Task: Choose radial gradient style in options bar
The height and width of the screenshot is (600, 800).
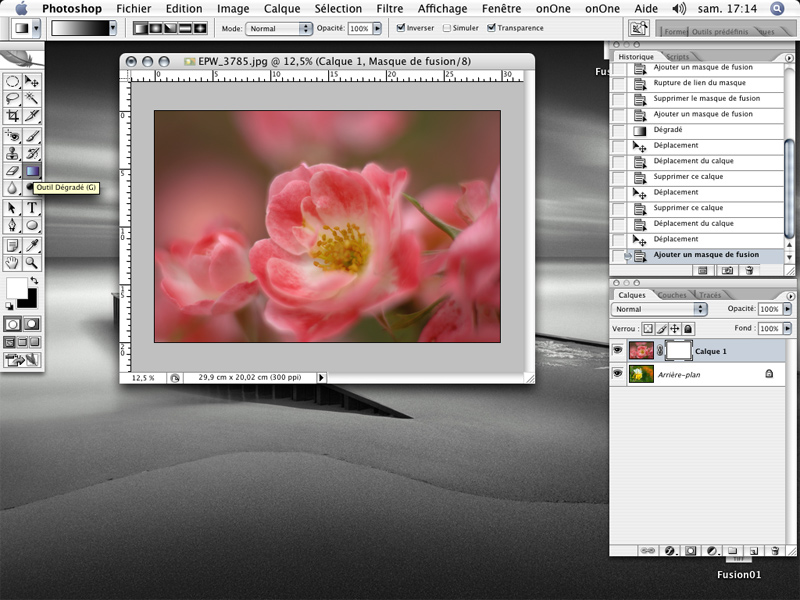Action: point(155,29)
